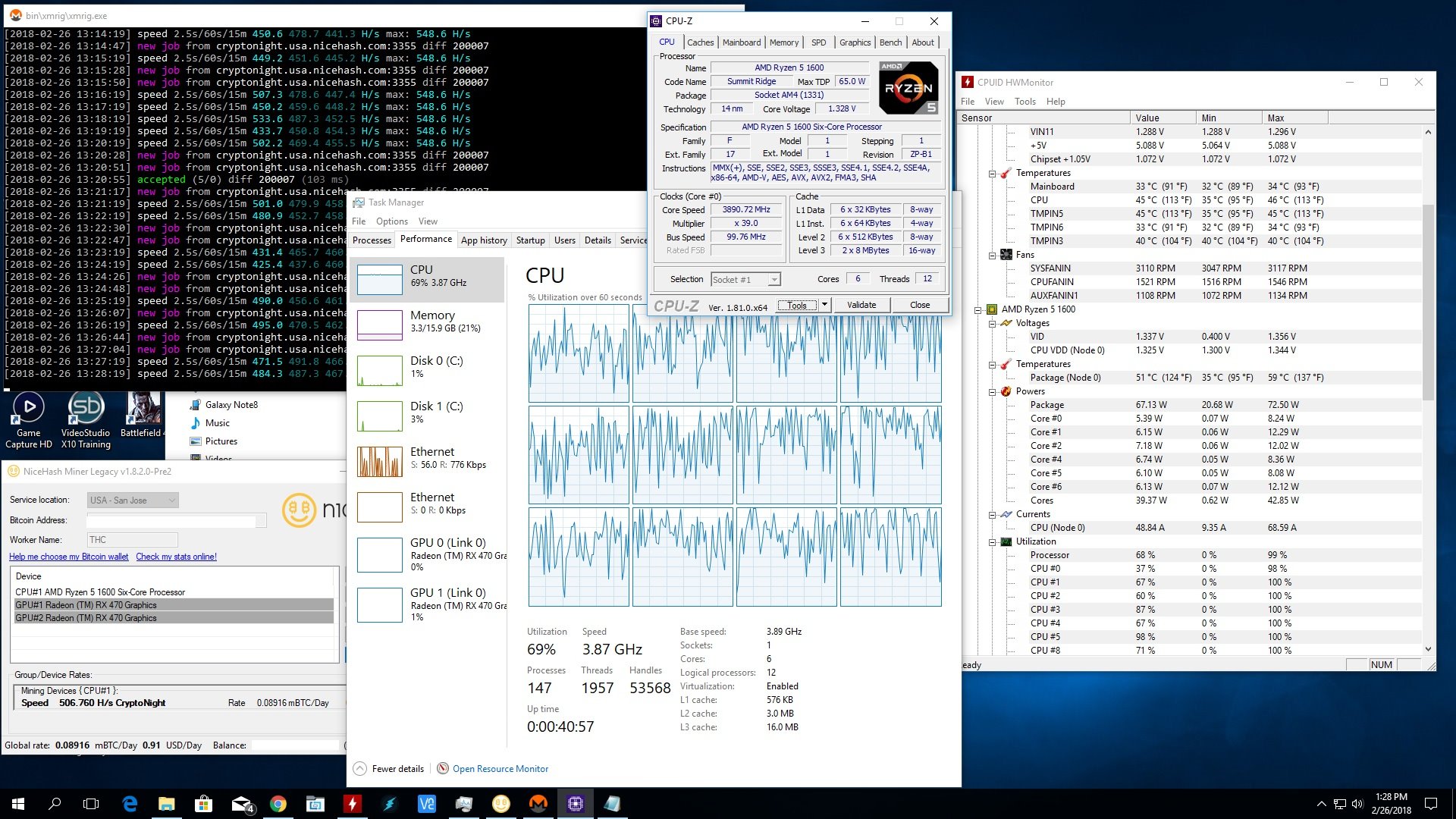Viewport: 1456px width, 819px height.
Task: Click Check my stats online link
Action: pos(176,557)
